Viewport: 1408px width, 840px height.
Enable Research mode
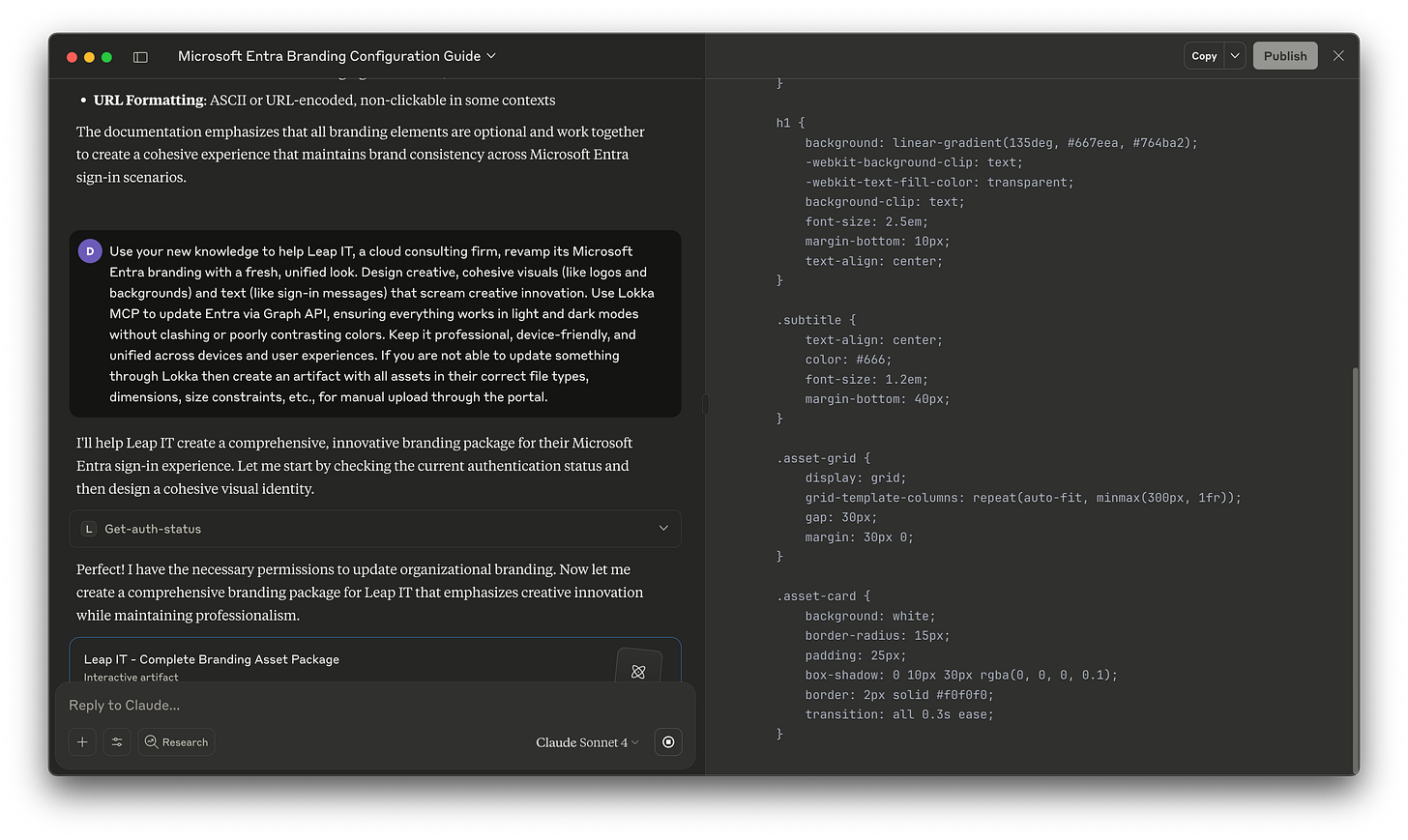click(x=176, y=742)
